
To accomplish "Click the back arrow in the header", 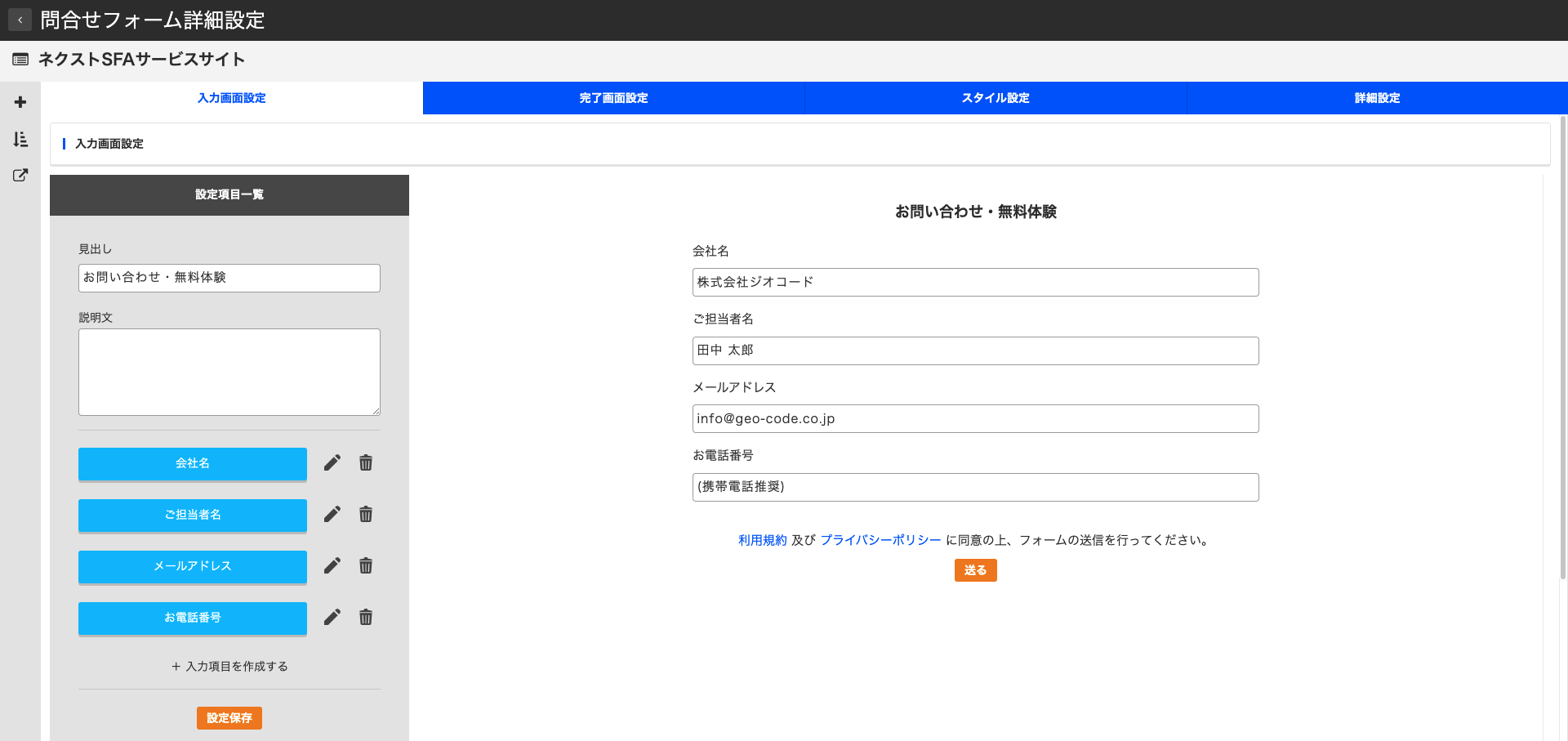I will coord(20,20).
